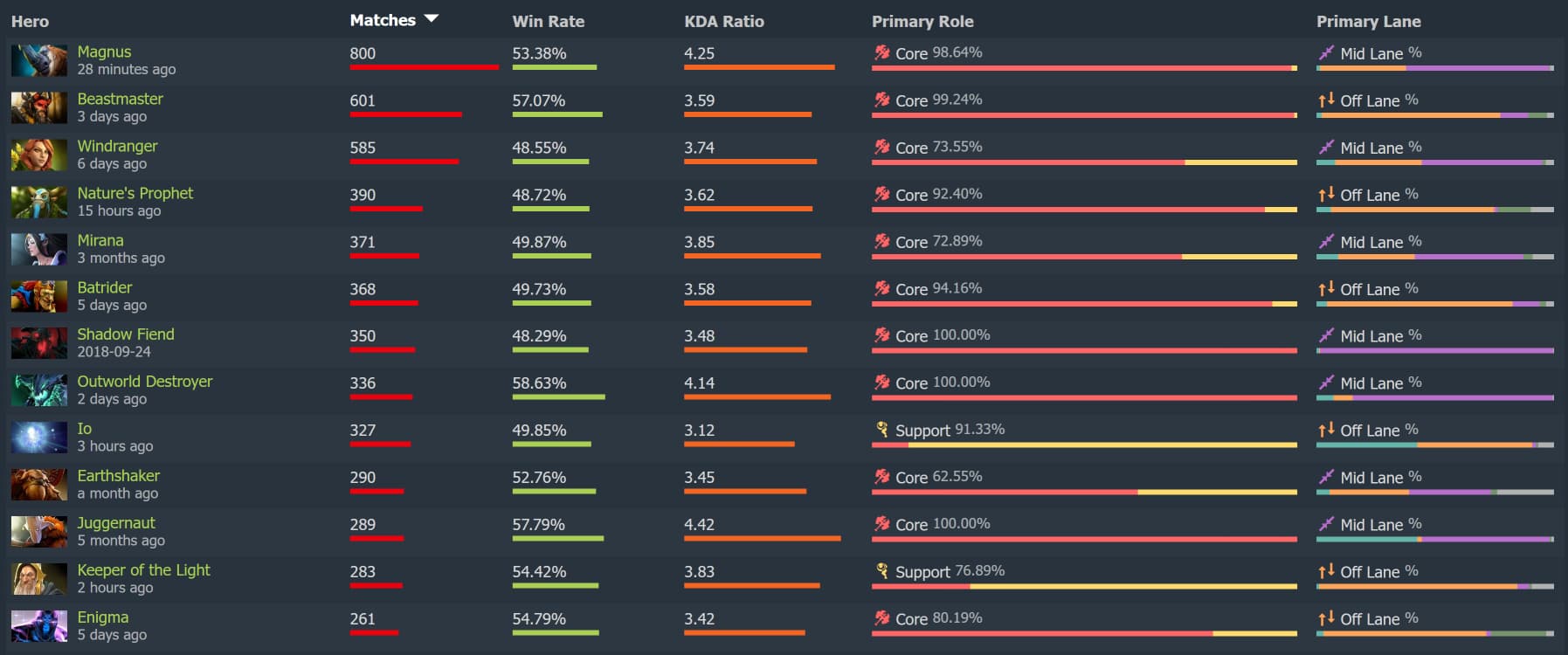Follow the Mirana hero link
Viewport: 1568px width, 655px height.
(100, 240)
